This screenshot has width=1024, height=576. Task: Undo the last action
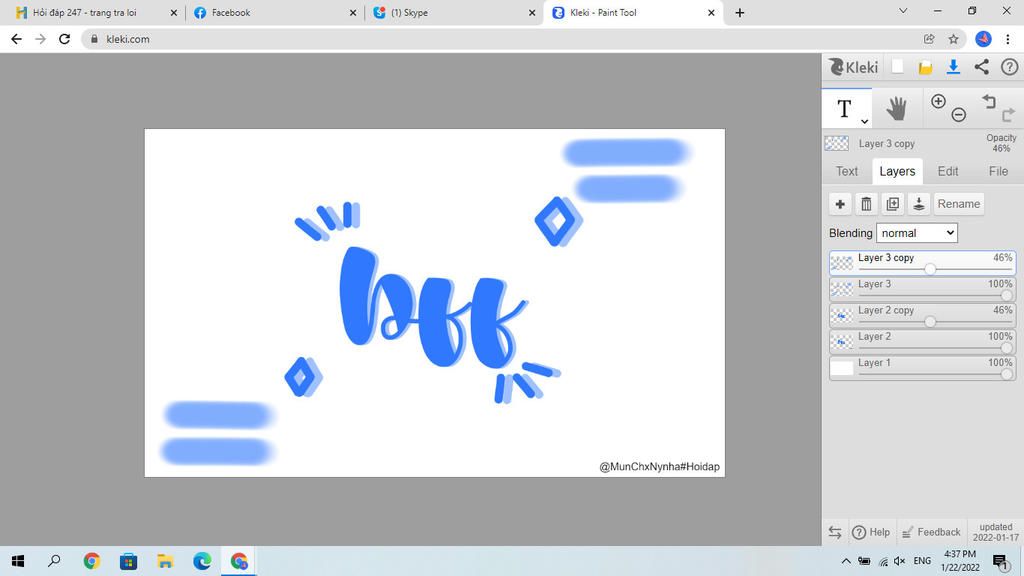click(x=989, y=101)
